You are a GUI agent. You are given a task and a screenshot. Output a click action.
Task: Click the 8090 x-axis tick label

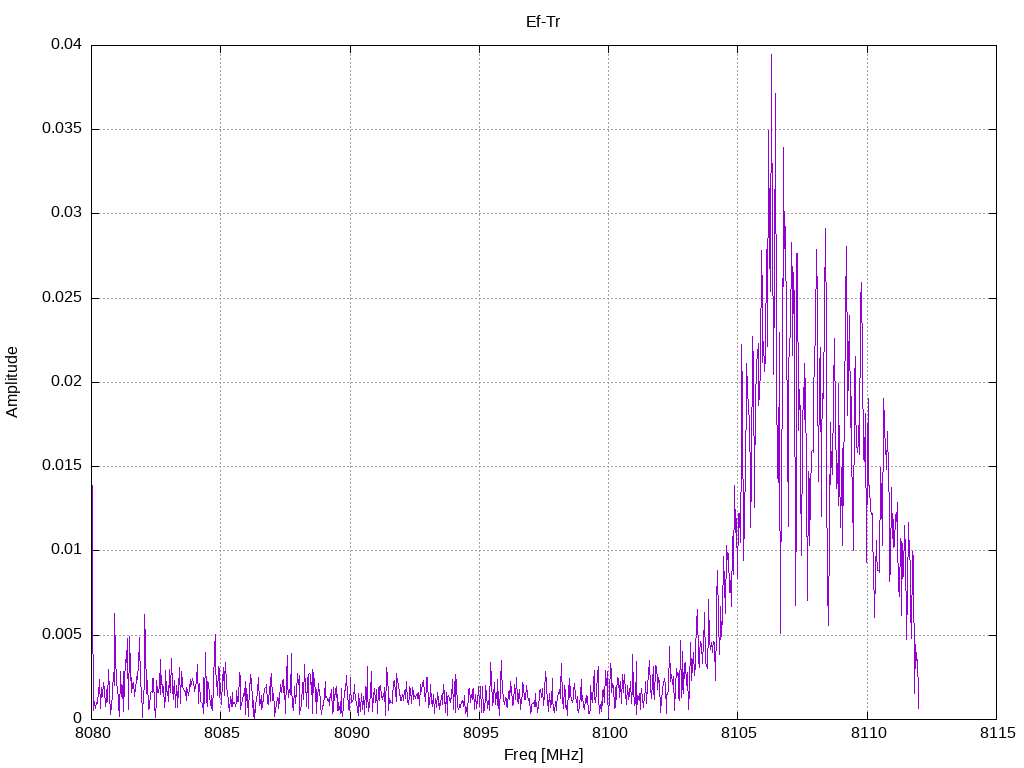(x=351, y=733)
